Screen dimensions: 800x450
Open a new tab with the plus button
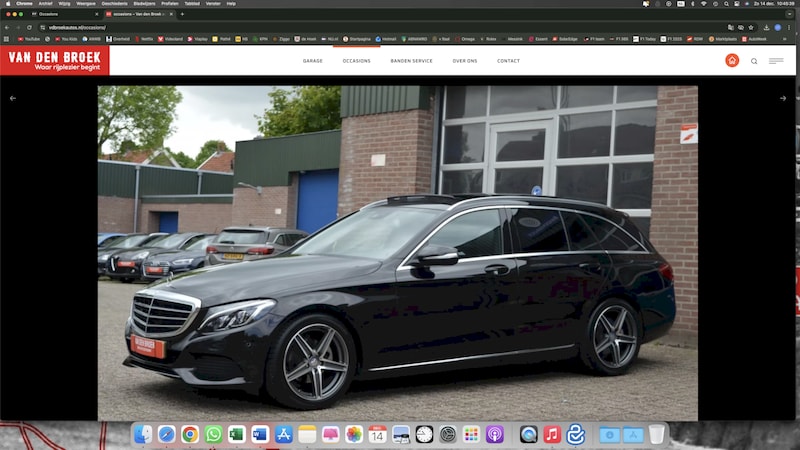[182, 14]
